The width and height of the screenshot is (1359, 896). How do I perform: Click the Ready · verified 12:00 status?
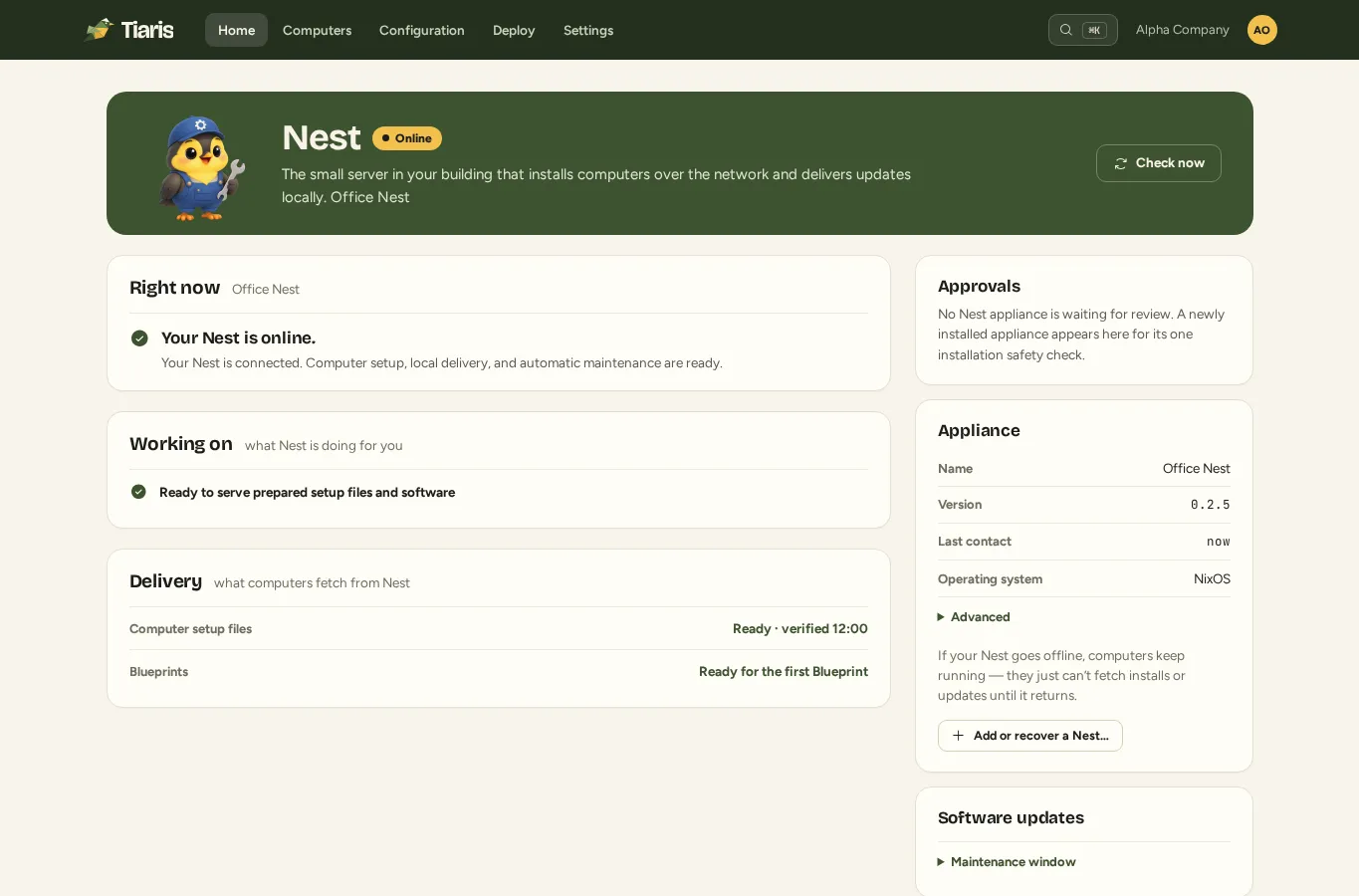coord(800,629)
